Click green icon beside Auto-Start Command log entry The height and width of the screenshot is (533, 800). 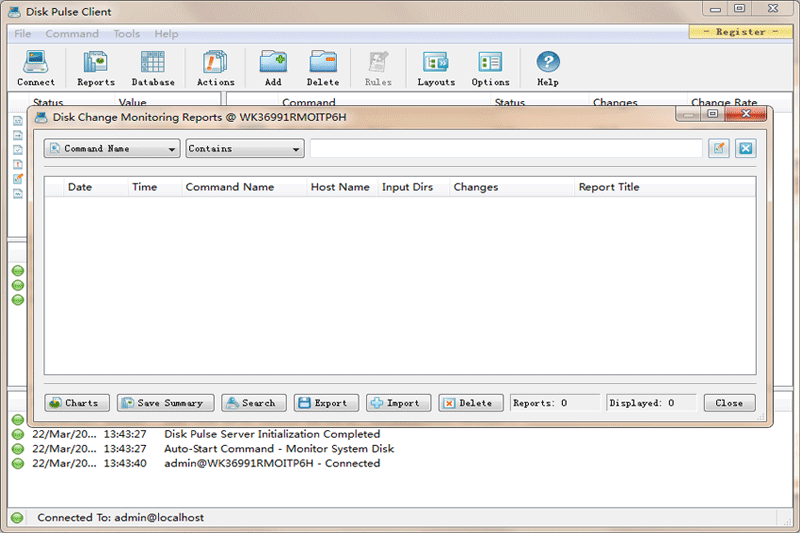coord(18,449)
